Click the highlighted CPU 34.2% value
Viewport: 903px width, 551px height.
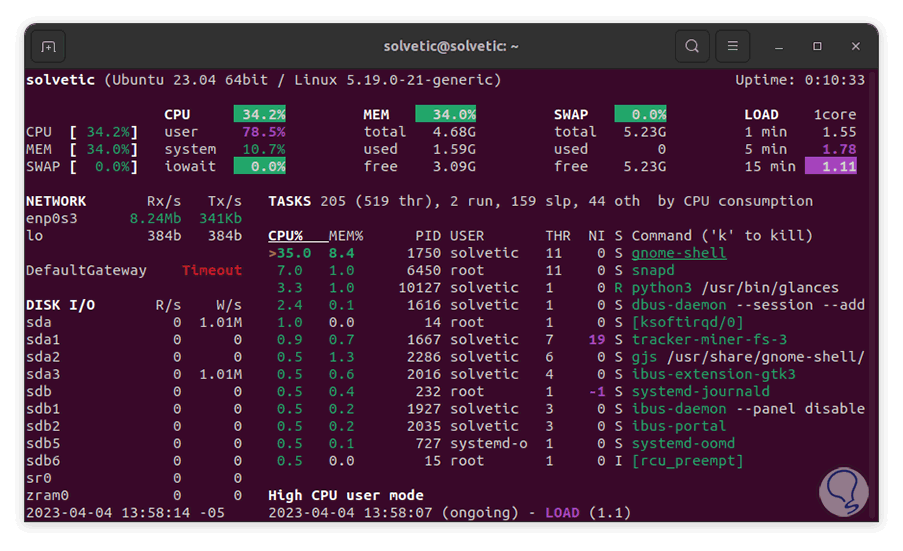coord(260,114)
